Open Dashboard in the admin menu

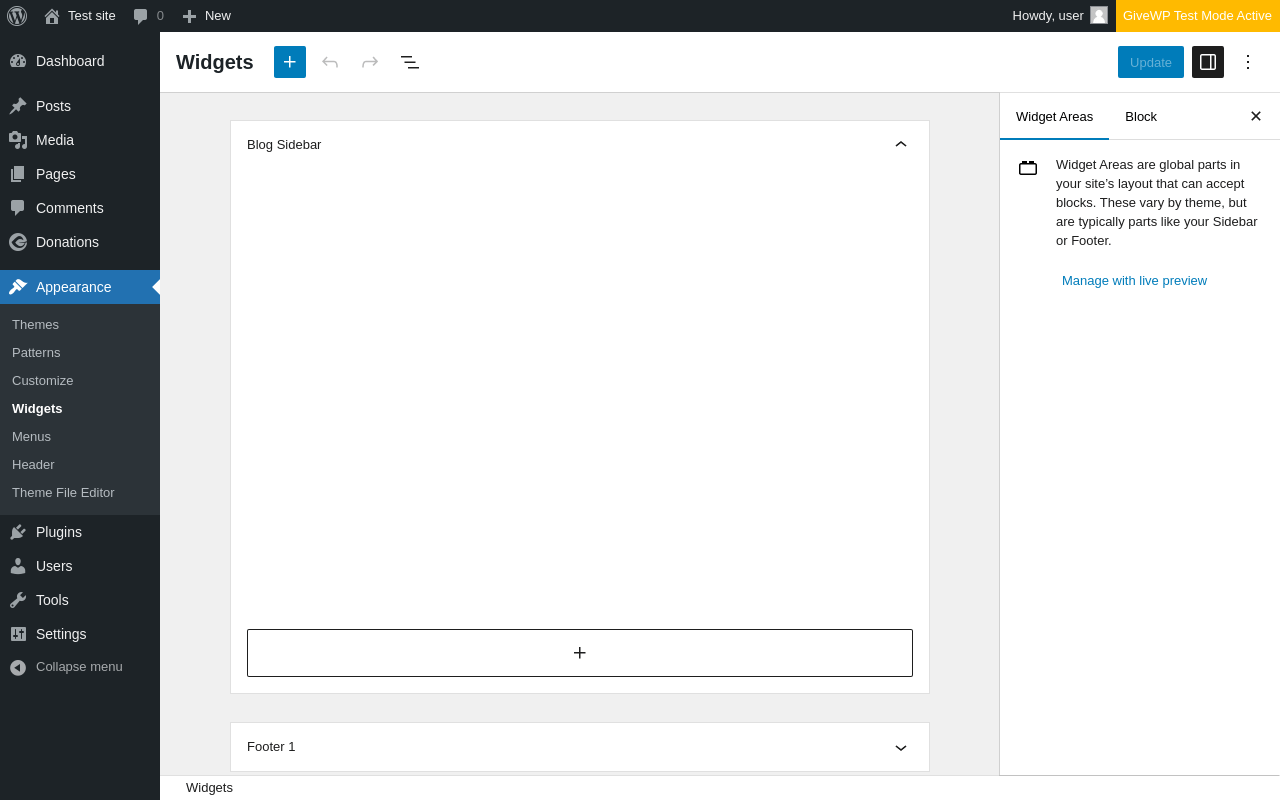(80, 61)
